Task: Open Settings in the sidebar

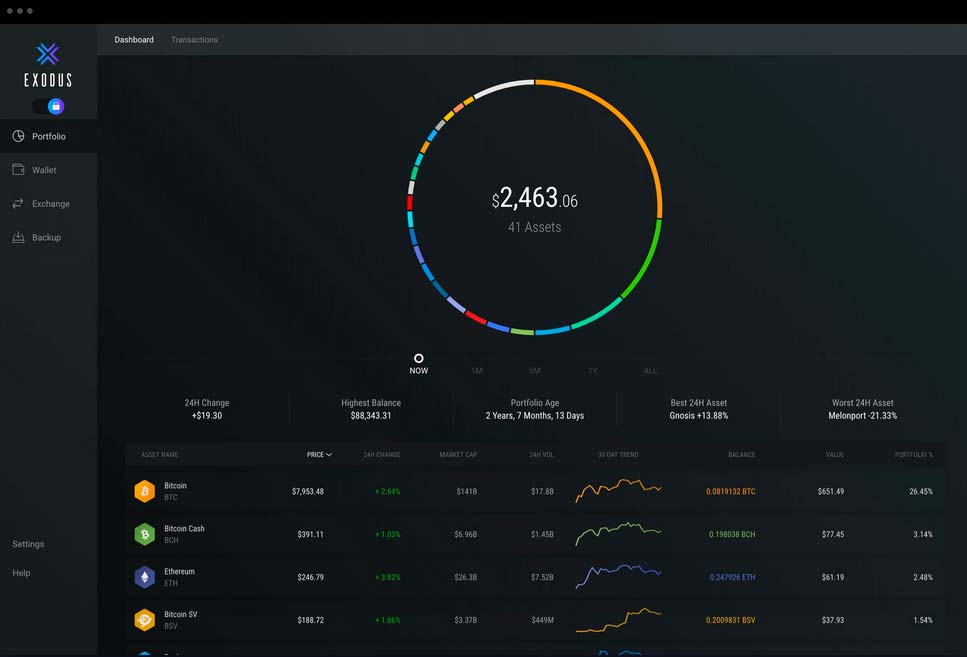Action: pyautogui.click(x=28, y=544)
